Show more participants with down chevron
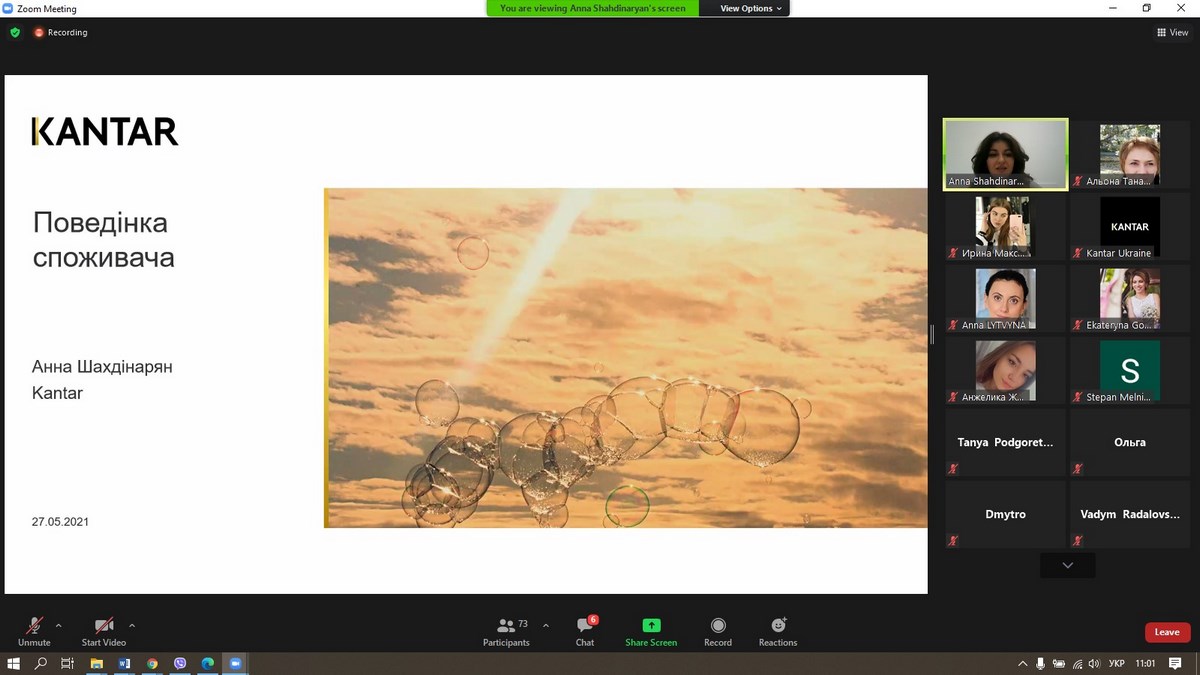The image size is (1200, 675). tap(1067, 566)
